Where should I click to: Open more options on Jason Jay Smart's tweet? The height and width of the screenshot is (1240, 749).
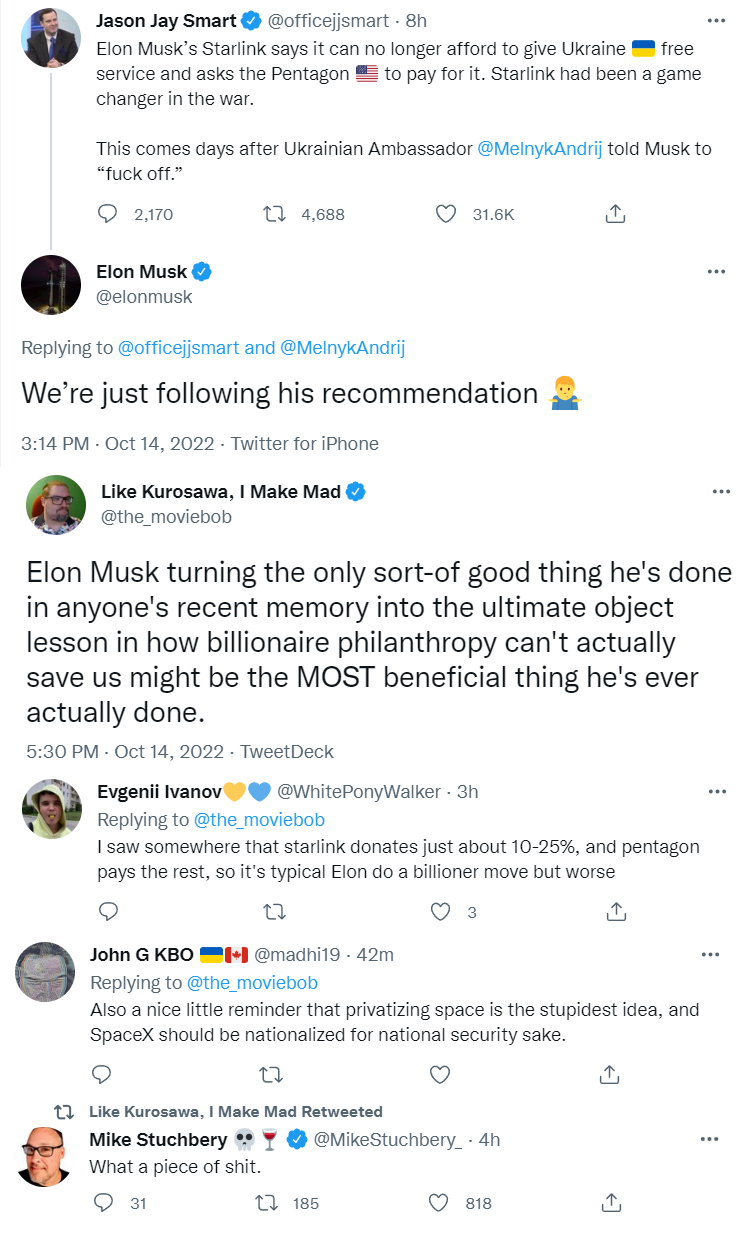716,20
